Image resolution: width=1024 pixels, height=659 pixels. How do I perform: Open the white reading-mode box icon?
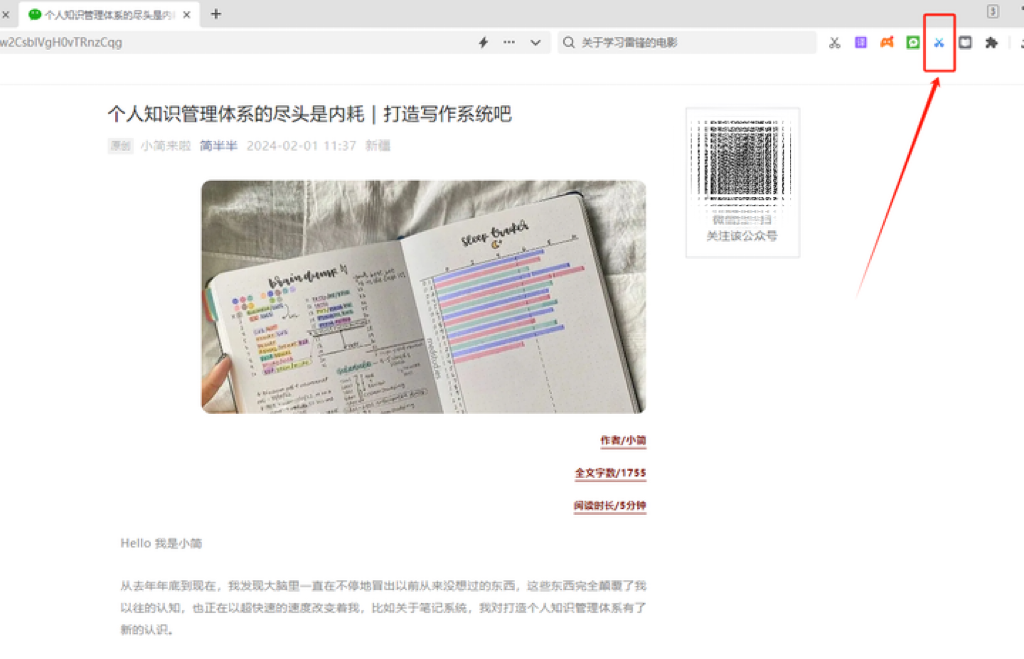click(x=965, y=42)
